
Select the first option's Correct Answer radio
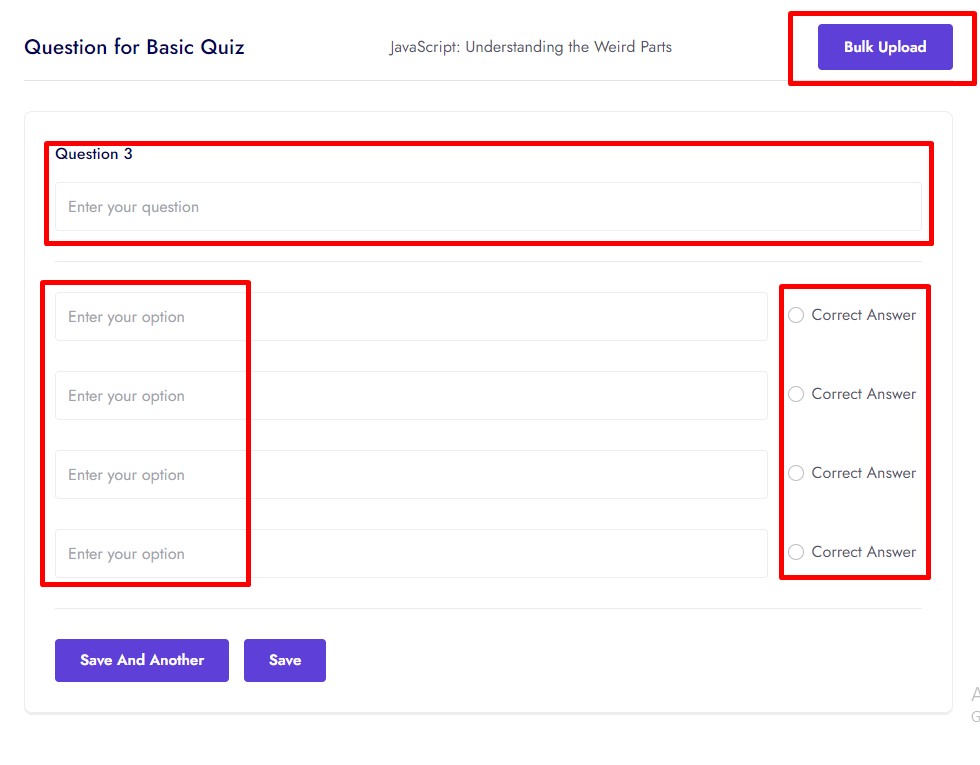click(x=796, y=315)
